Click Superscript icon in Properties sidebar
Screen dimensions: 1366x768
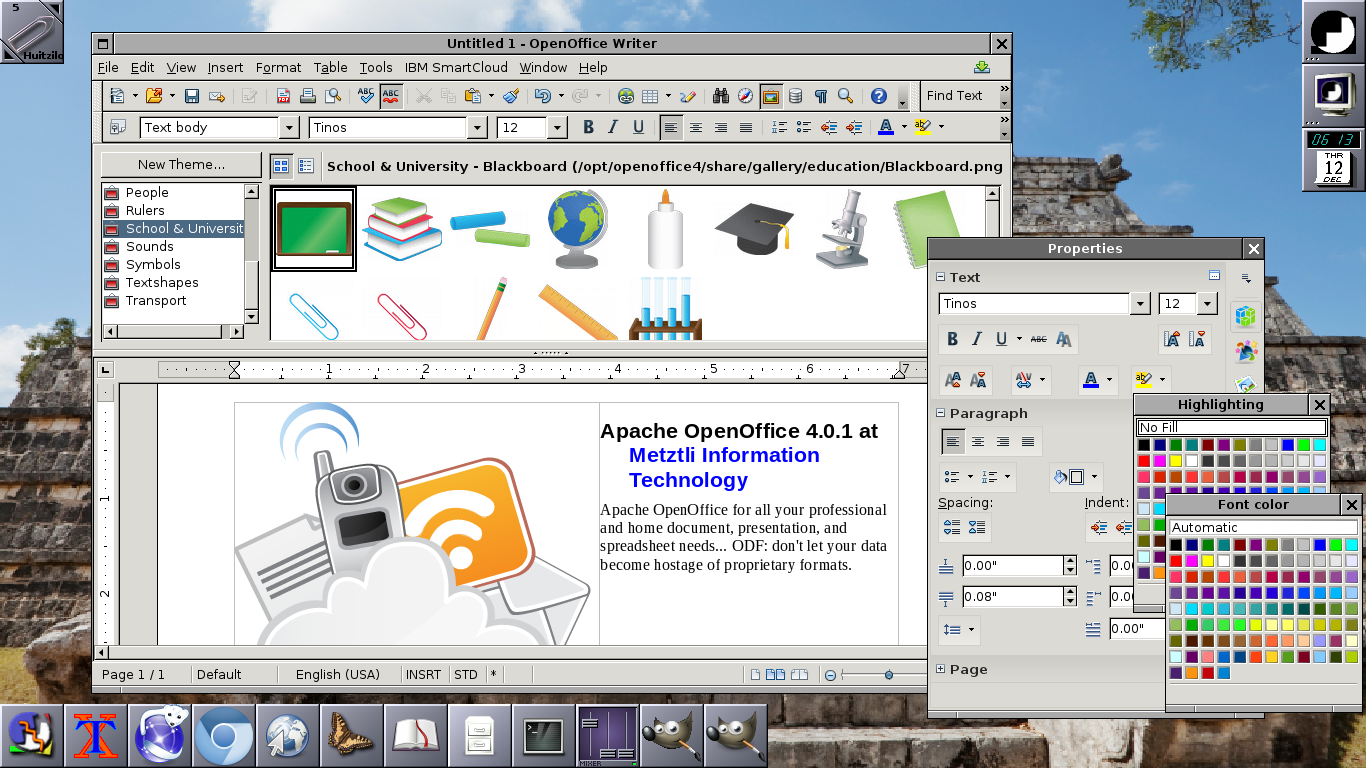click(x=953, y=380)
